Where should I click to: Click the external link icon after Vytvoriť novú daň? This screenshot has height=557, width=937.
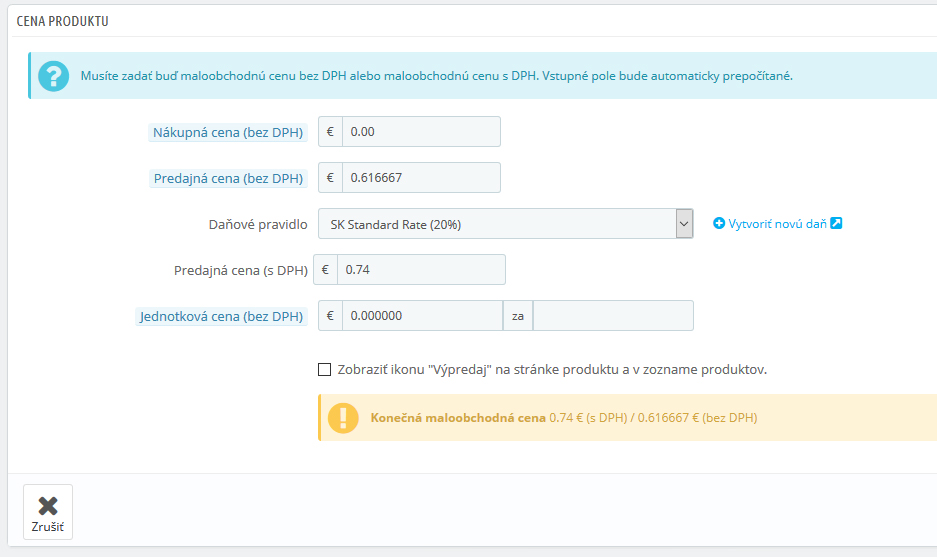click(x=836, y=223)
